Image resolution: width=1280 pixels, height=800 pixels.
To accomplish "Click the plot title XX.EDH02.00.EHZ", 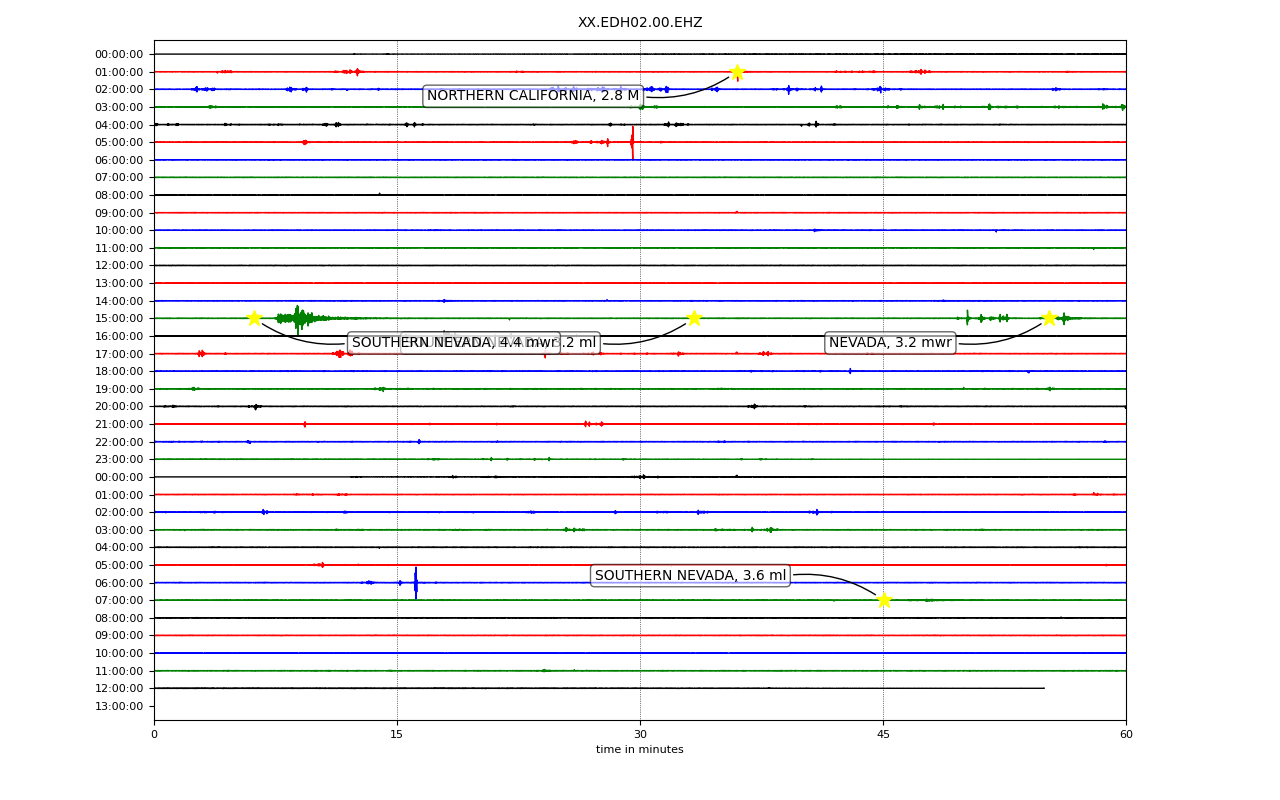I will [x=640, y=23].
